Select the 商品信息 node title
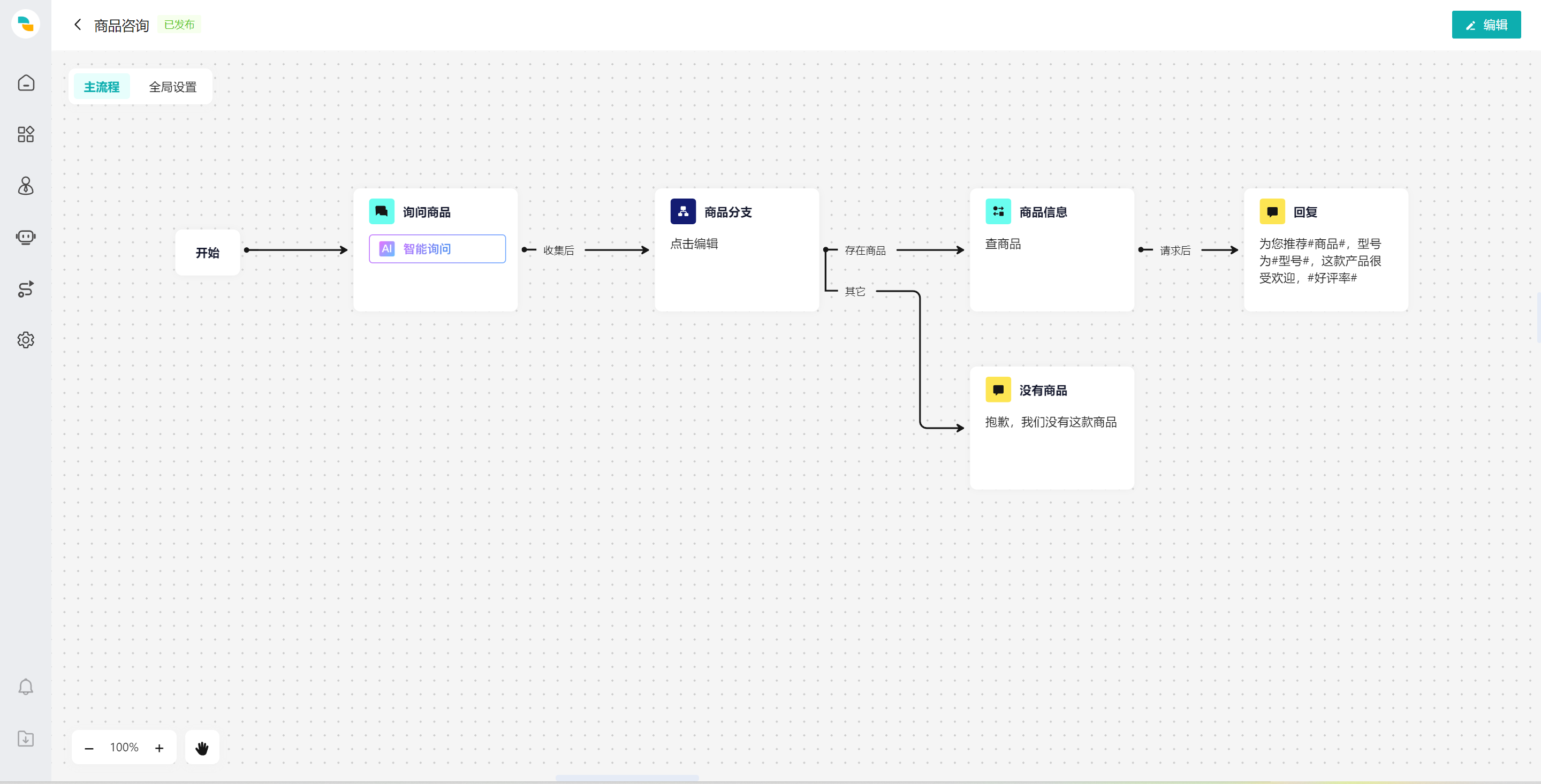Image resolution: width=1541 pixels, height=784 pixels. pyautogui.click(x=1043, y=212)
